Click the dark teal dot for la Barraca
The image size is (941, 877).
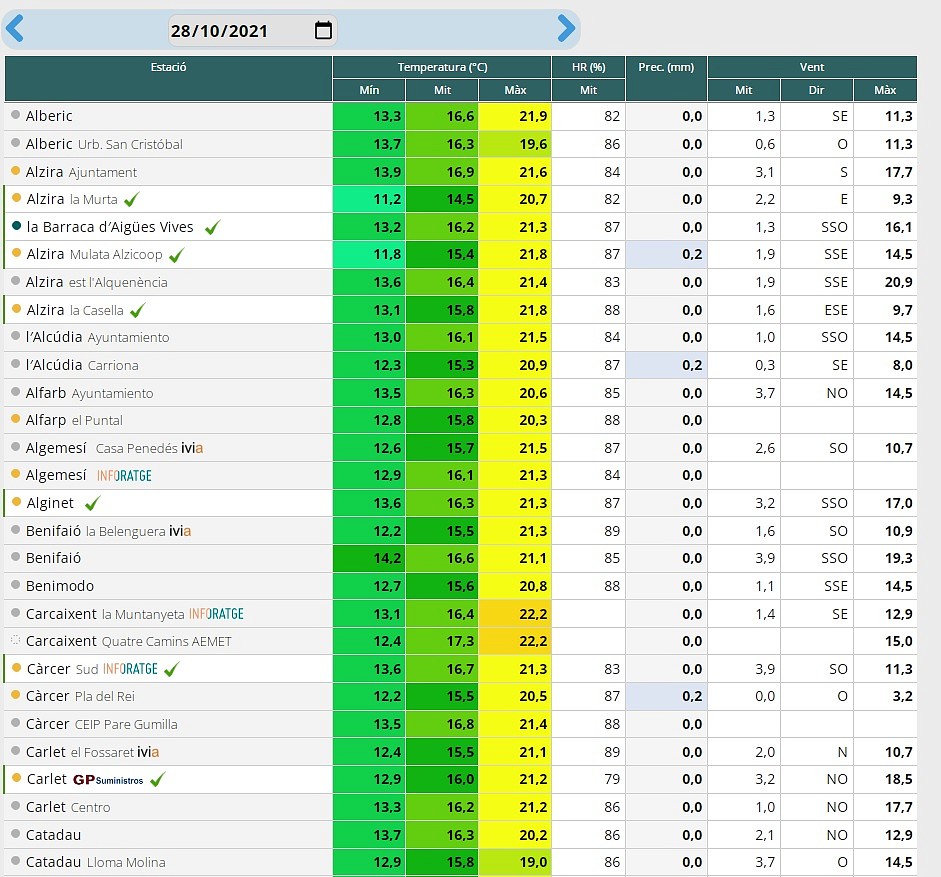[17, 226]
